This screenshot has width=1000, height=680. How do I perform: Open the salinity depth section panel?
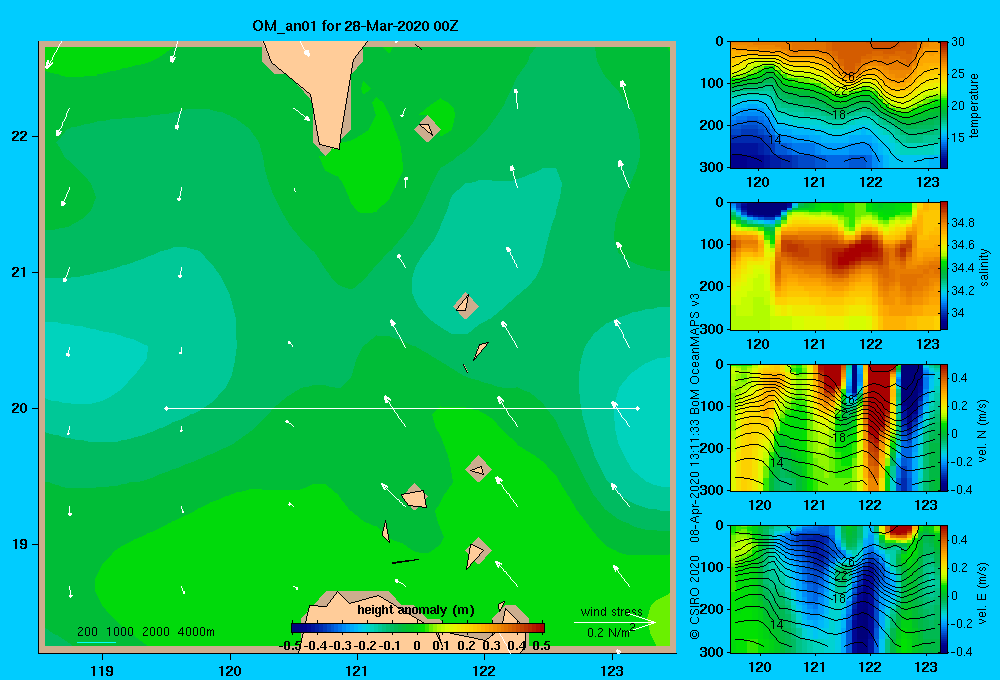pos(835,266)
